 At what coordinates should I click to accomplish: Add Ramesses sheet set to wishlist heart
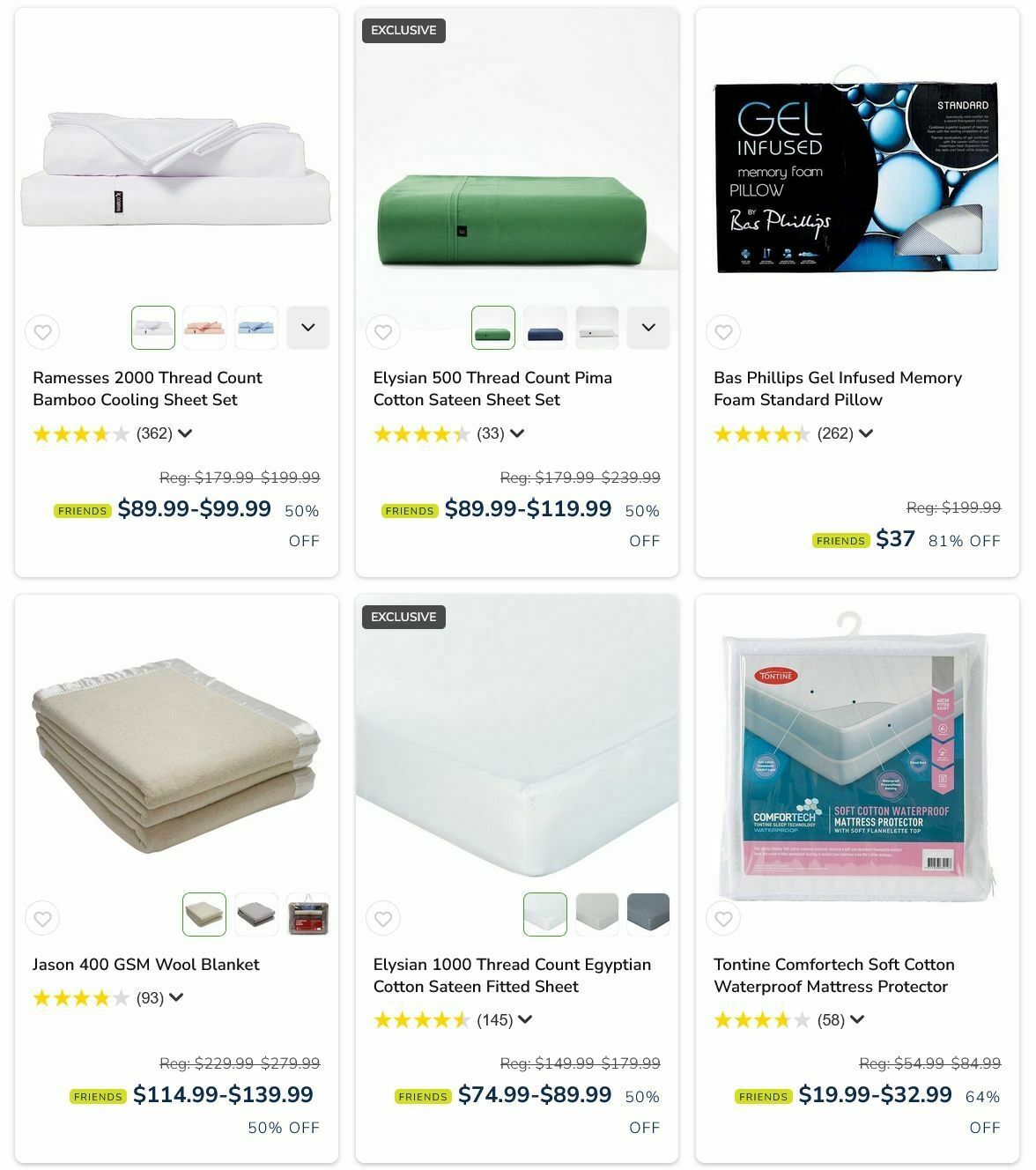(42, 332)
